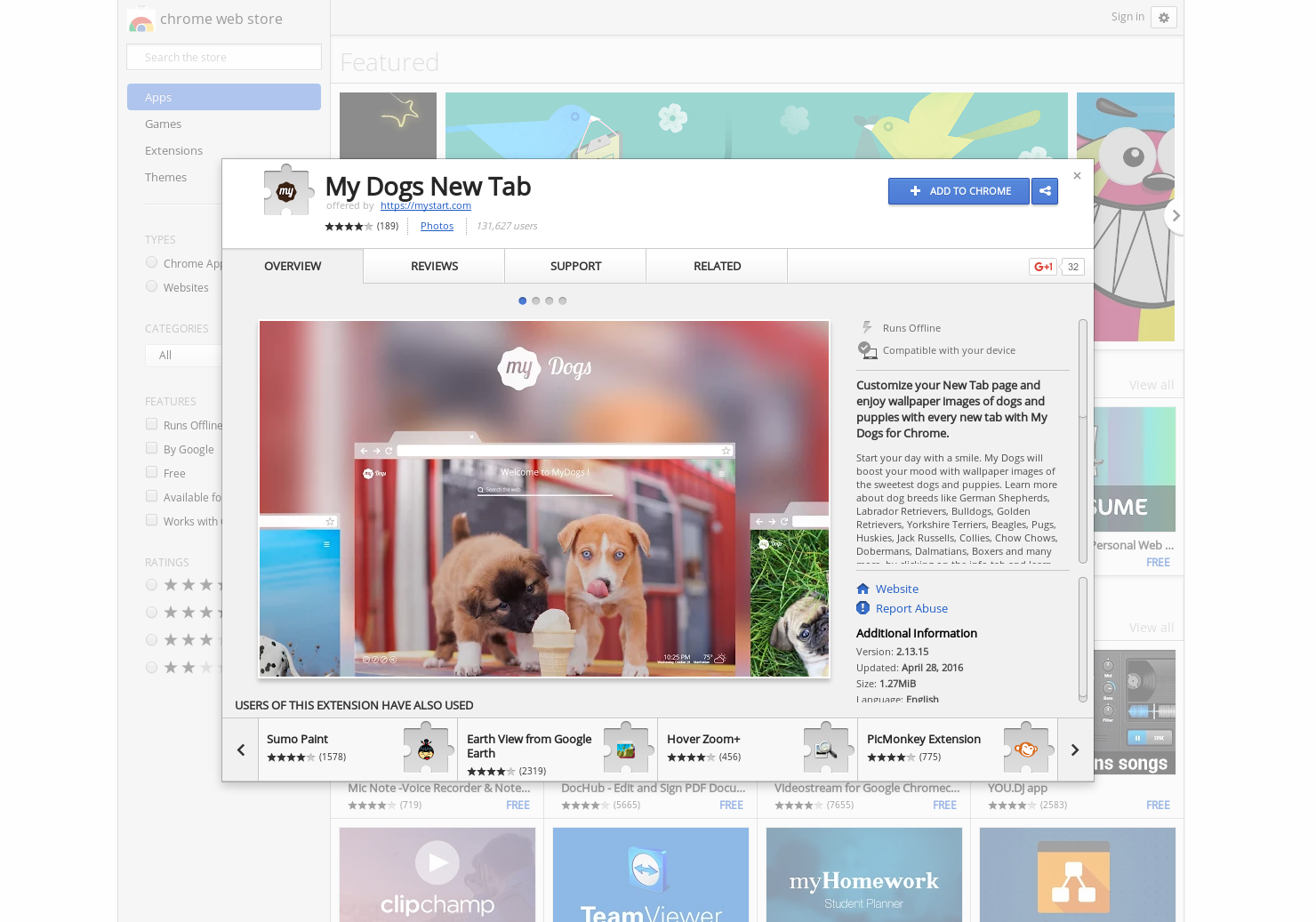Advance the featured carousel with right arrow

(x=1176, y=216)
